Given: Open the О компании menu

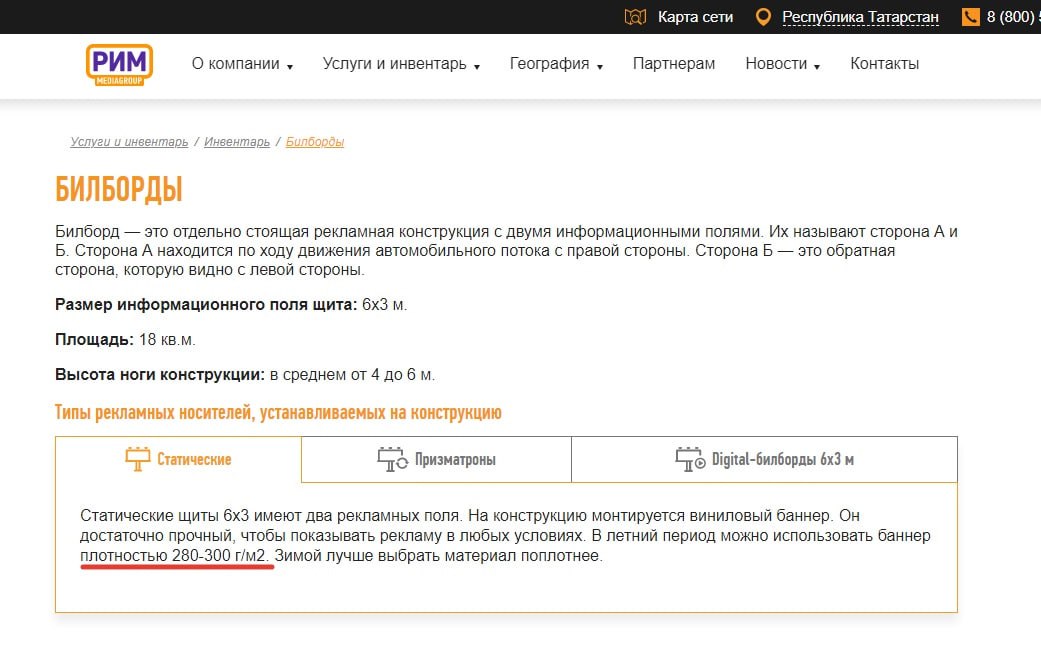Looking at the screenshot, I should pyautogui.click(x=236, y=64).
